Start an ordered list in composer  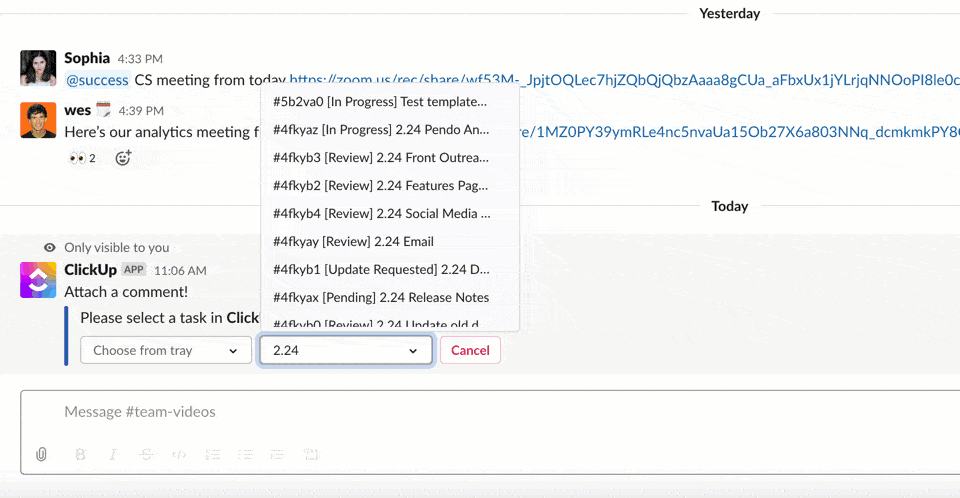point(212,454)
